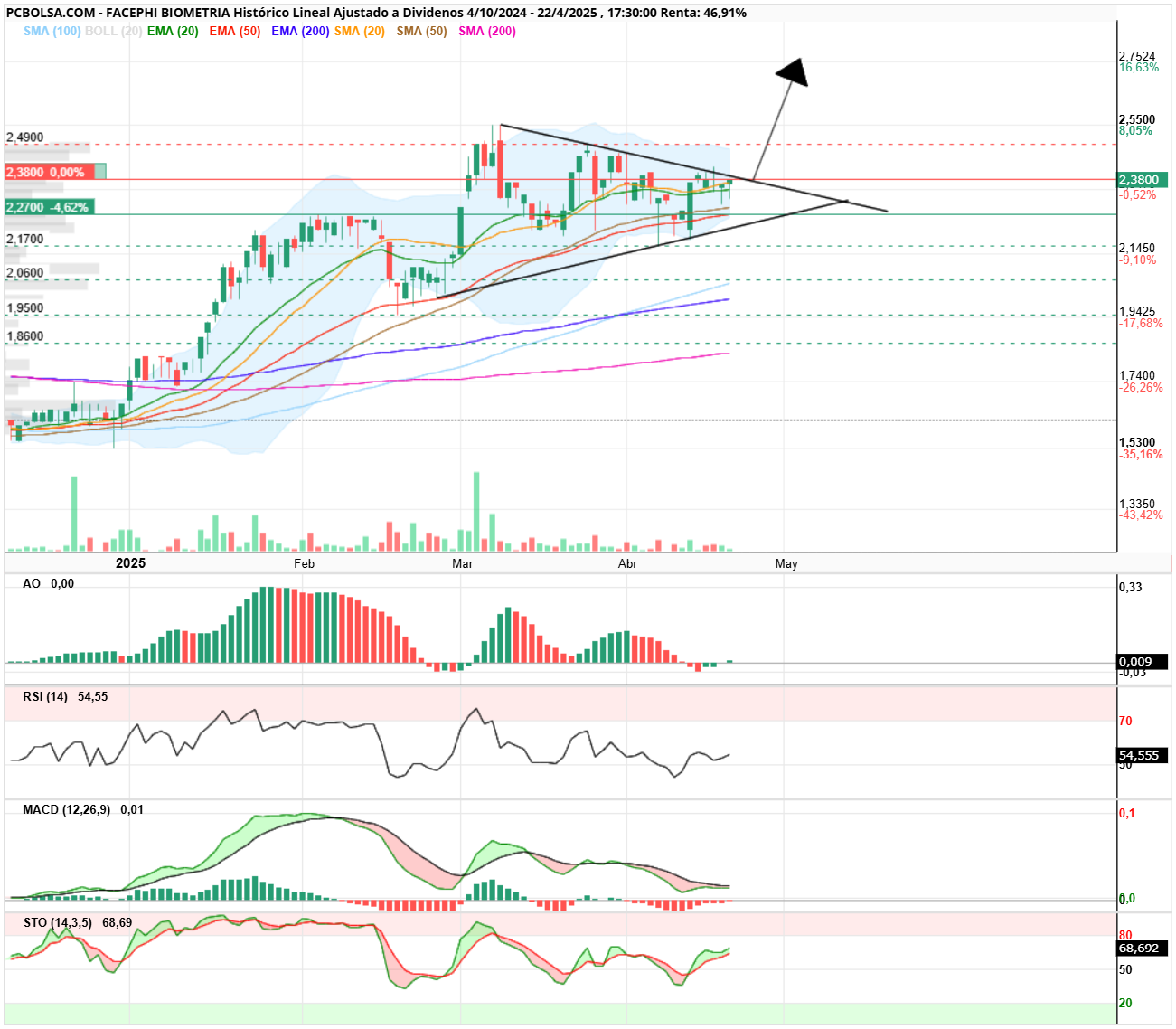Select the 1,5300 price axis value
The height and width of the screenshot is (1029, 1176).
(1137, 442)
